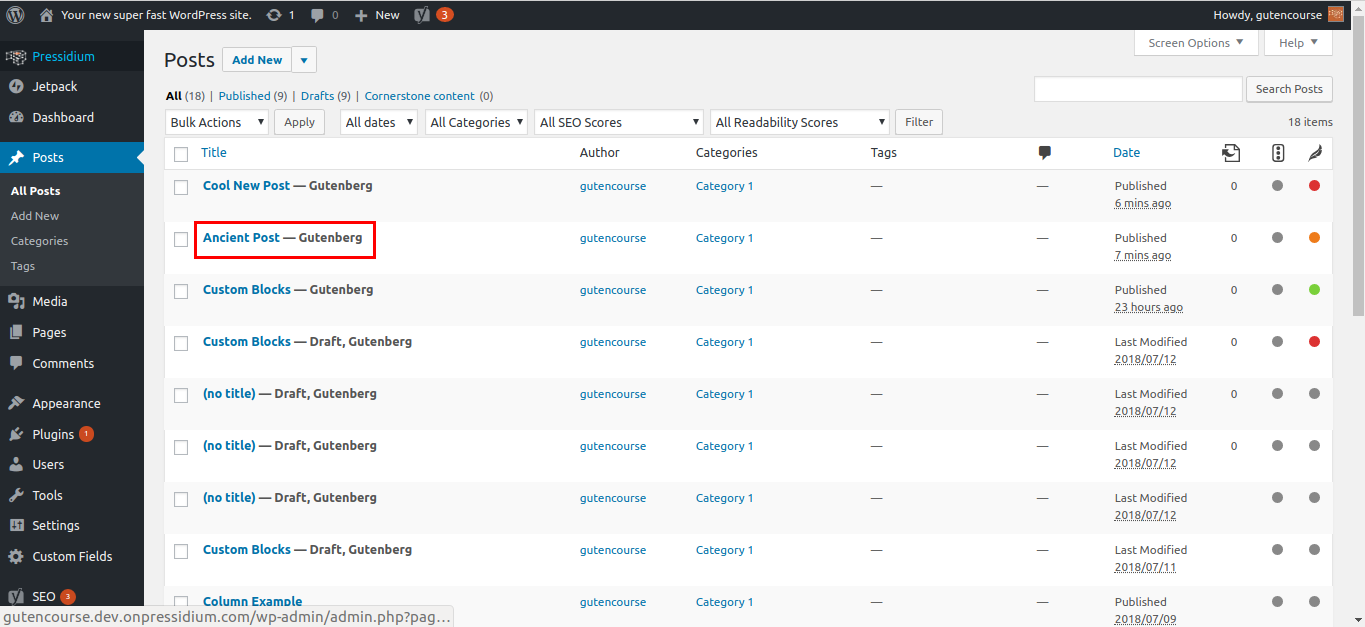Click the Appearance brush icon

(x=16, y=404)
